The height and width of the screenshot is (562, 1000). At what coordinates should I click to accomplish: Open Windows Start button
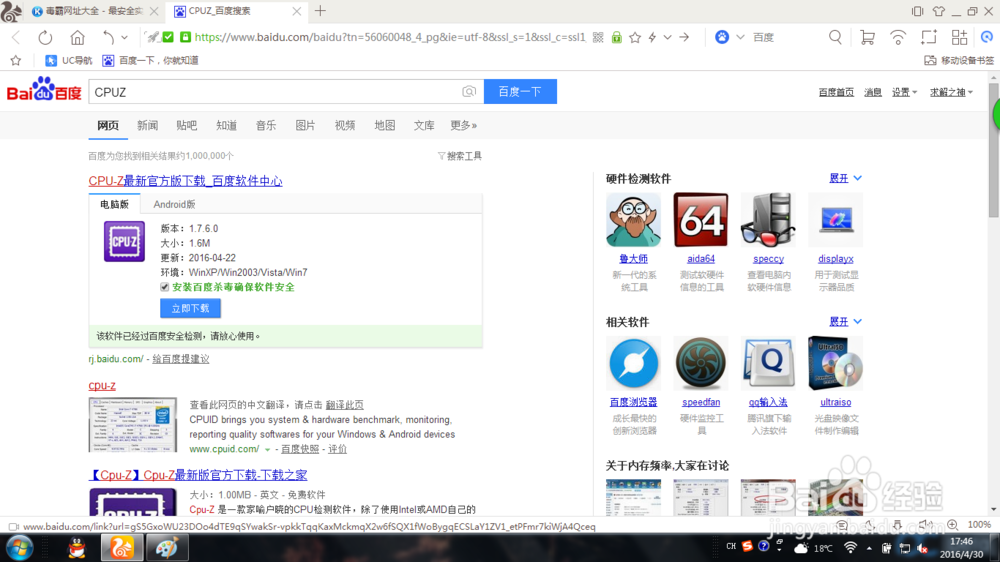pos(19,548)
